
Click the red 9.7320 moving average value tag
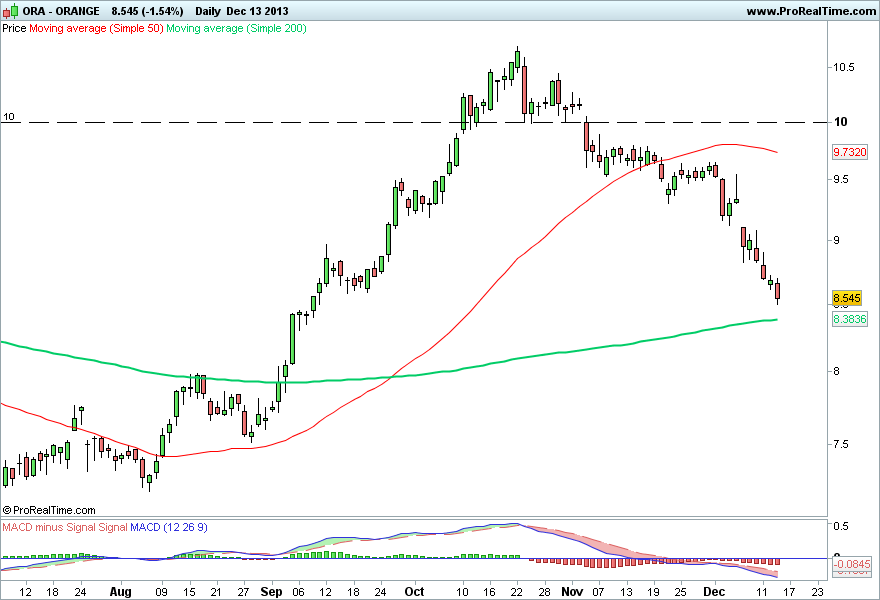pyautogui.click(x=850, y=152)
